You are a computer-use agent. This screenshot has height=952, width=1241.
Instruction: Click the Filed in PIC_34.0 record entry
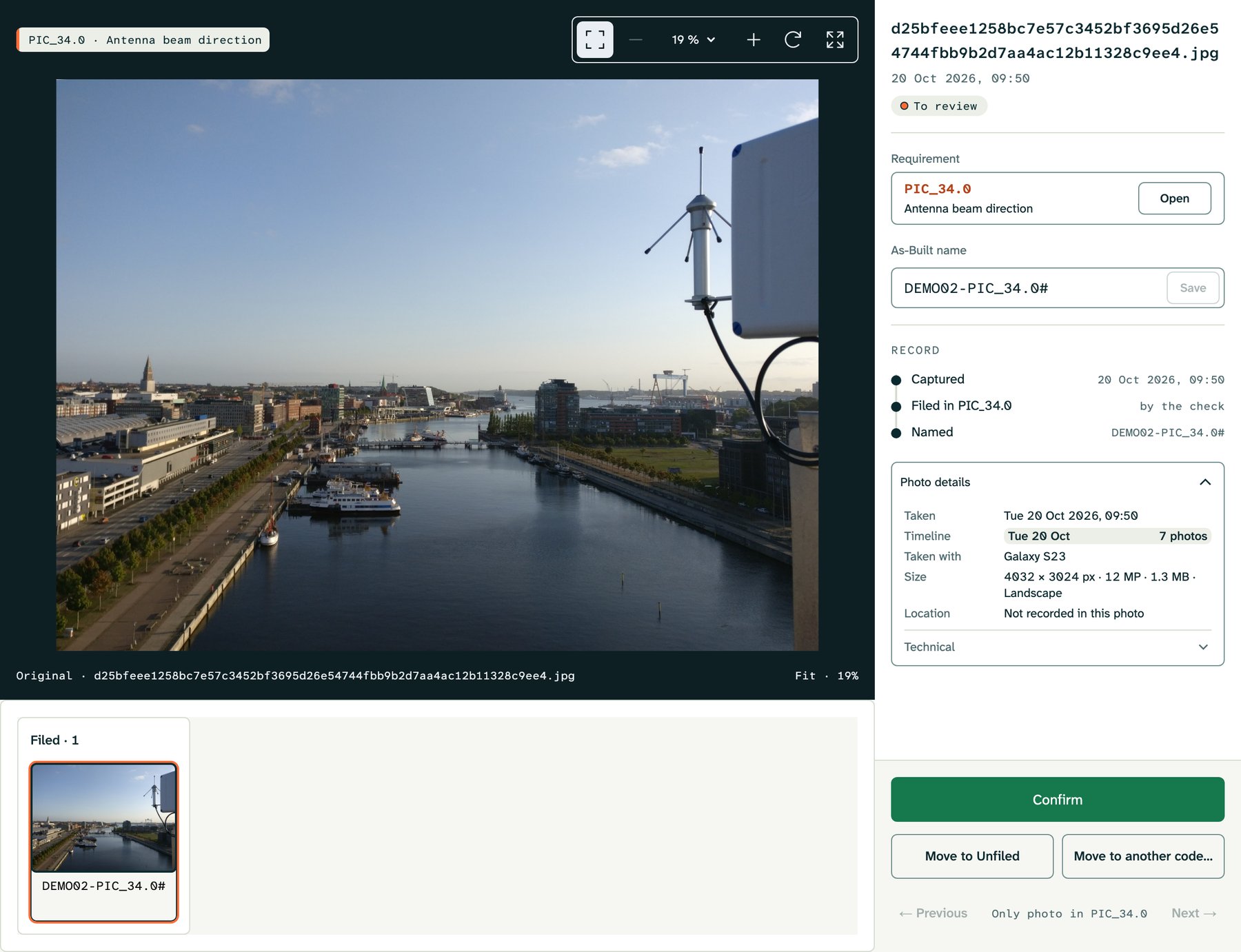pyautogui.click(x=1057, y=406)
